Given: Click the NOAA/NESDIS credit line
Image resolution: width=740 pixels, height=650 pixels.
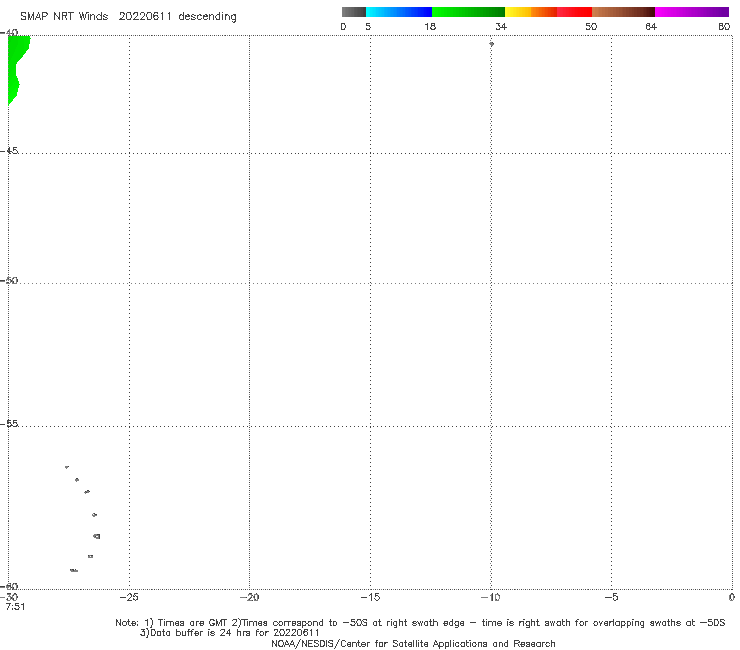Looking at the screenshot, I should pos(413,643).
